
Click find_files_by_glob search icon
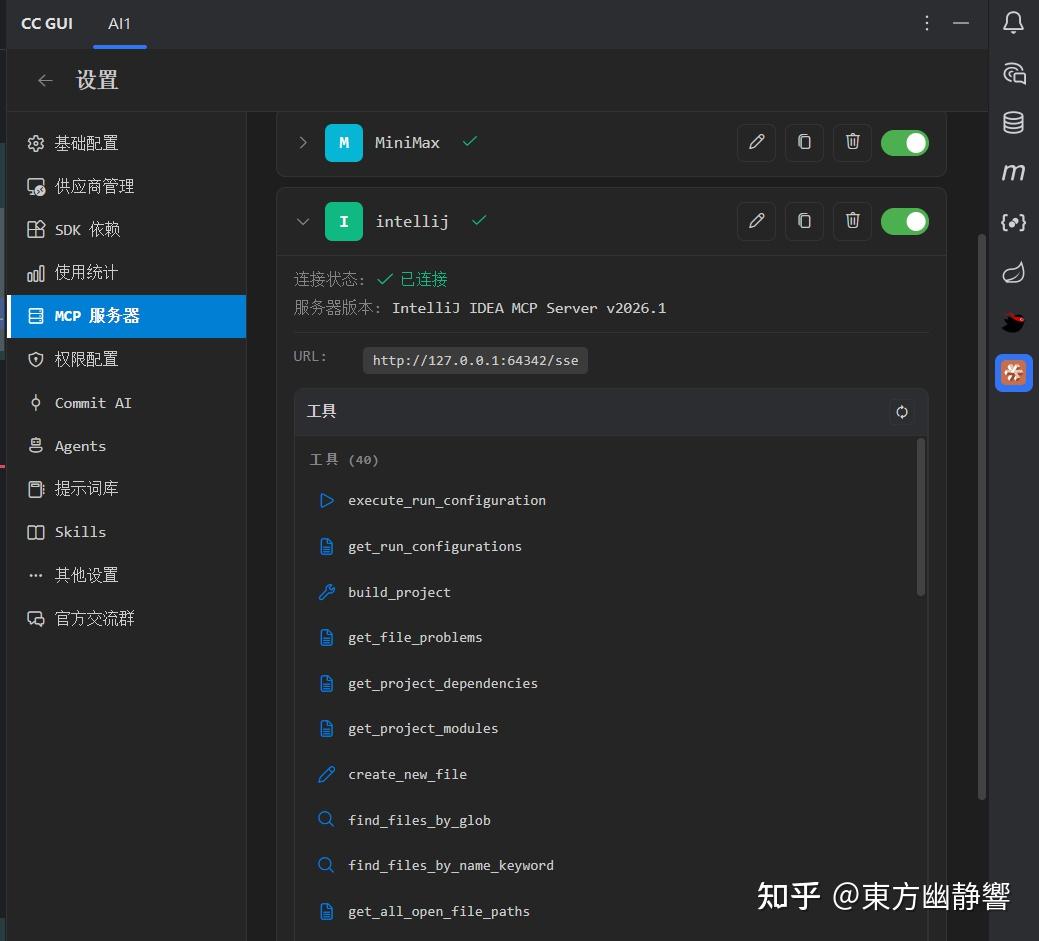[x=326, y=820]
